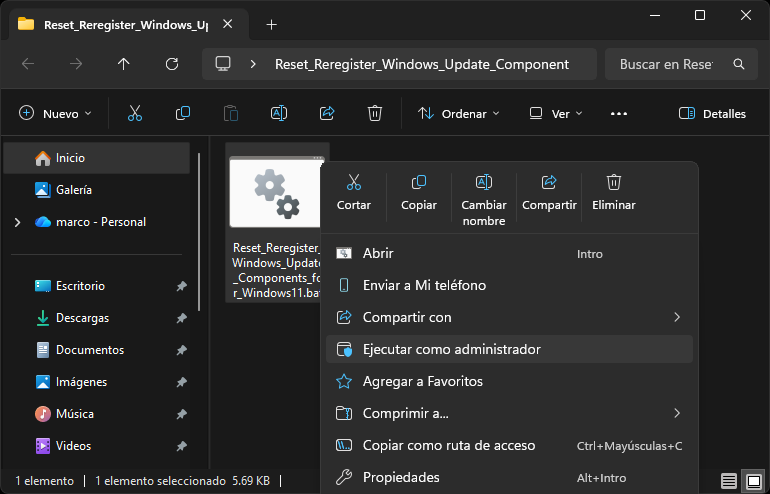Close the Reset_Reregister_Windows tab
Viewport: 770px width, 494px height.
227,24
